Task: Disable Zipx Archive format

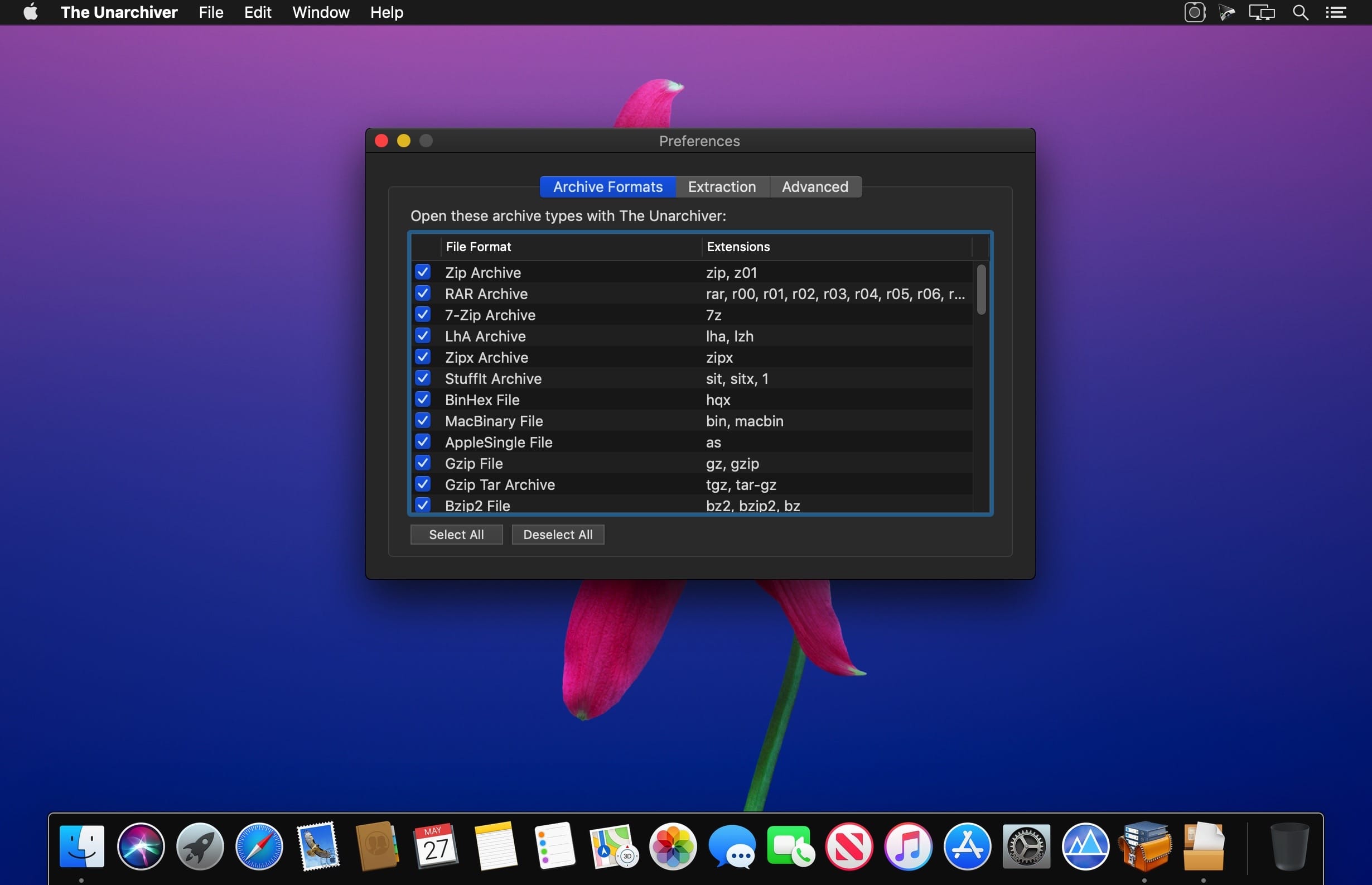Action: (423, 357)
